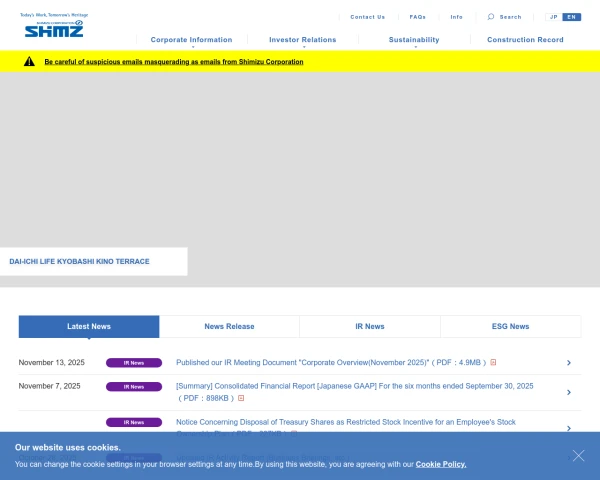This screenshot has width=600, height=480.
Task: Click the November 7, 2025 date text
Action: (49, 386)
